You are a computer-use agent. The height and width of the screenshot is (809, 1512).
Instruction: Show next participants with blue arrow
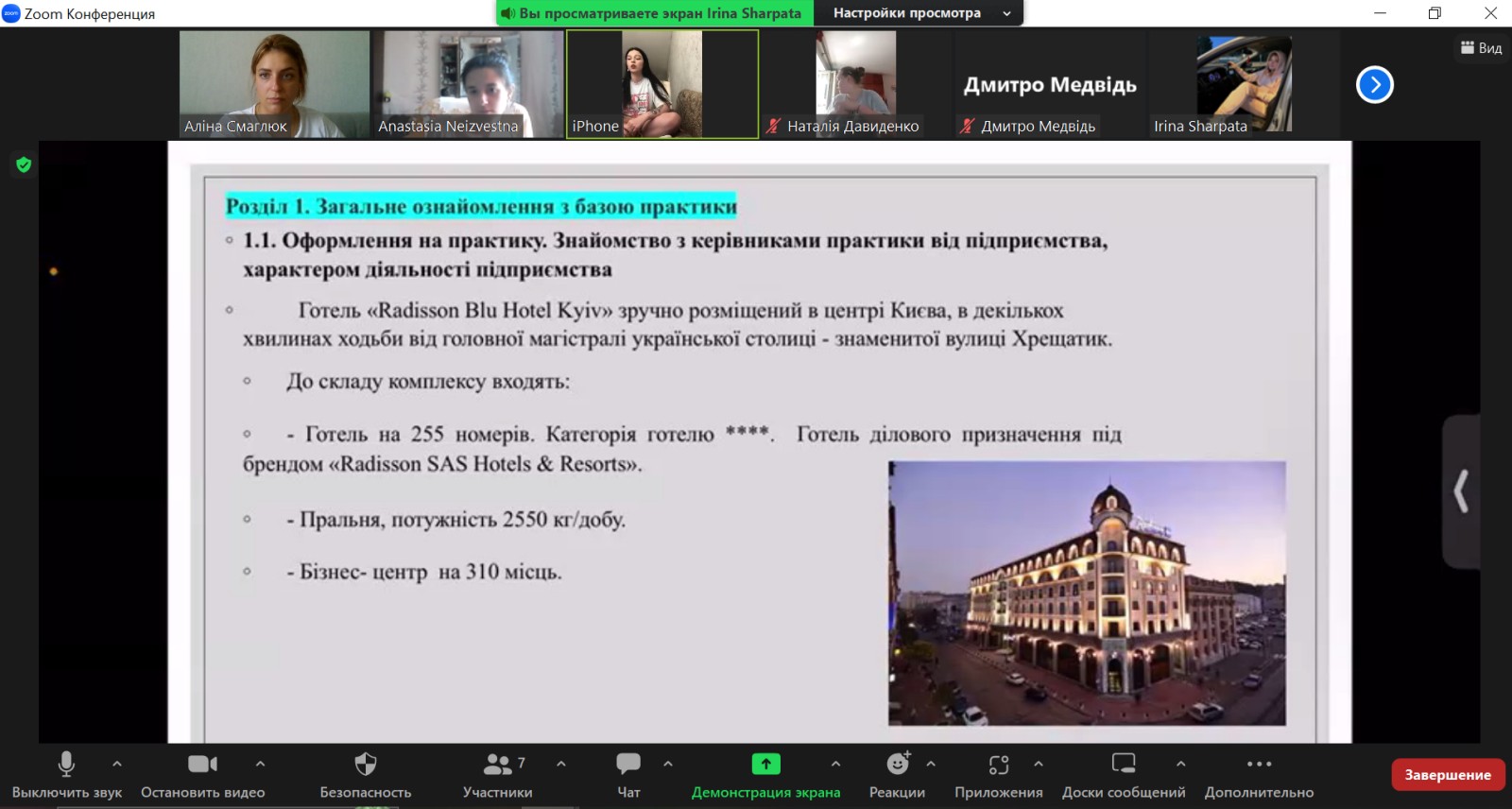pyautogui.click(x=1375, y=85)
